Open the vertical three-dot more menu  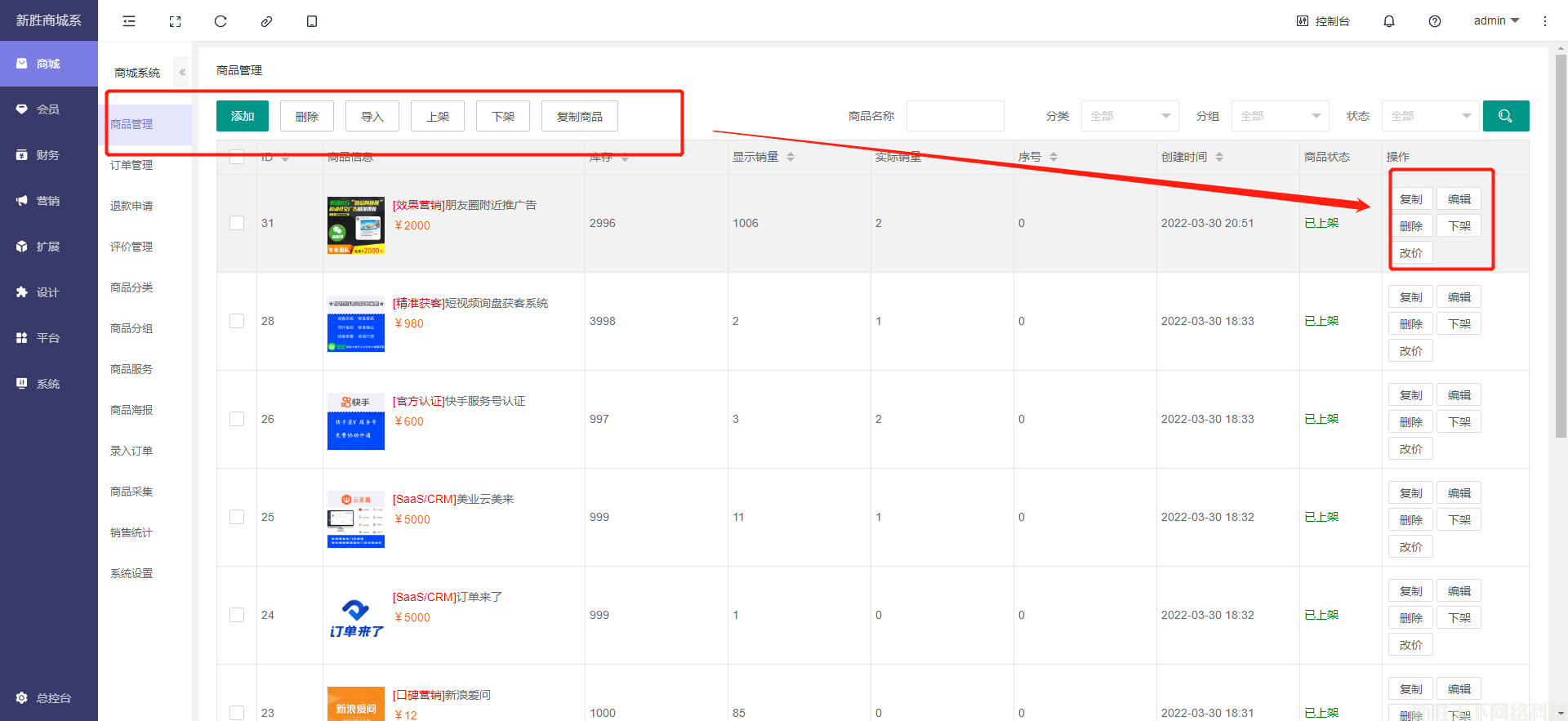pos(1544,21)
